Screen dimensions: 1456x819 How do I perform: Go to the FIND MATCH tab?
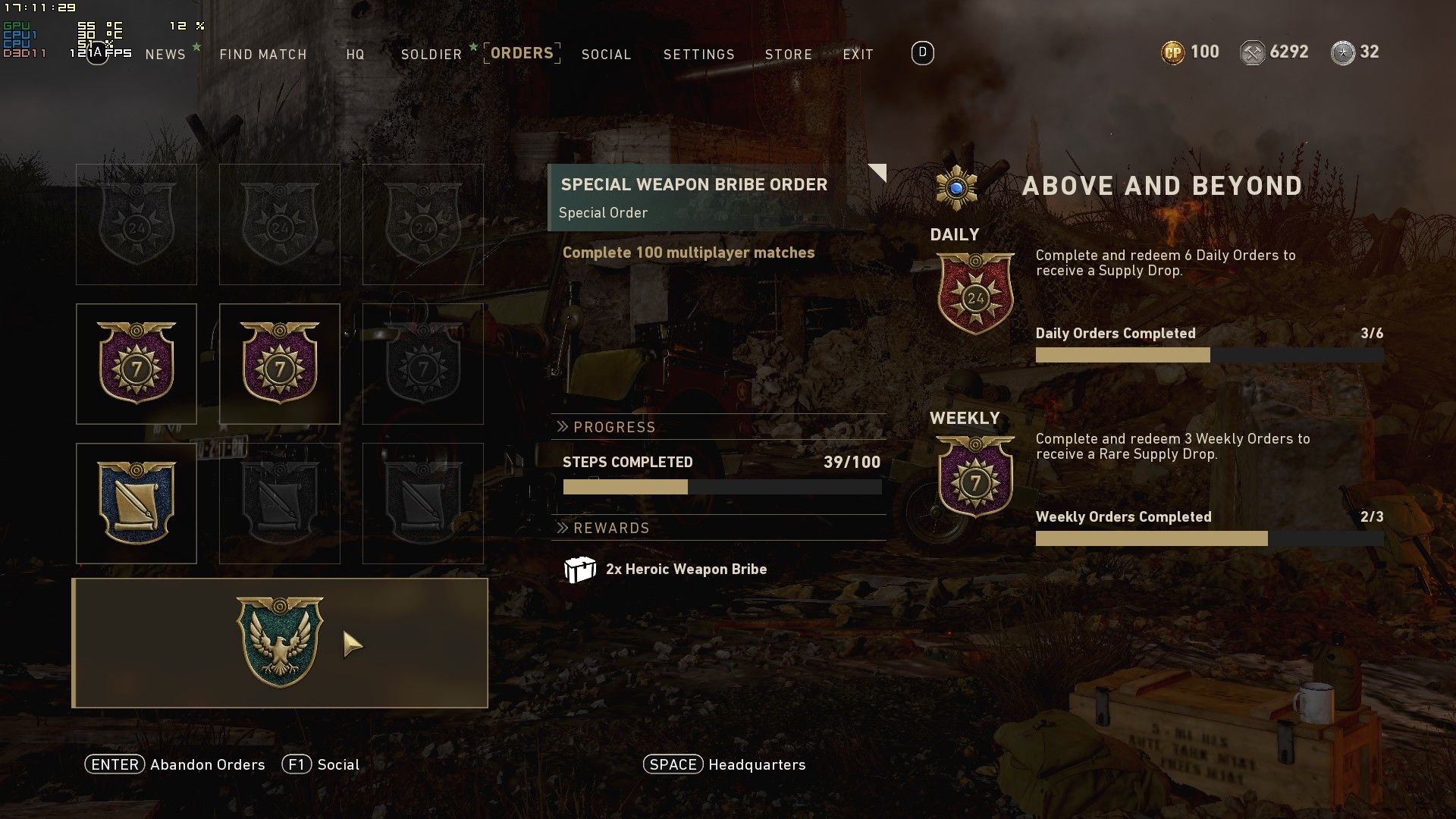click(263, 55)
